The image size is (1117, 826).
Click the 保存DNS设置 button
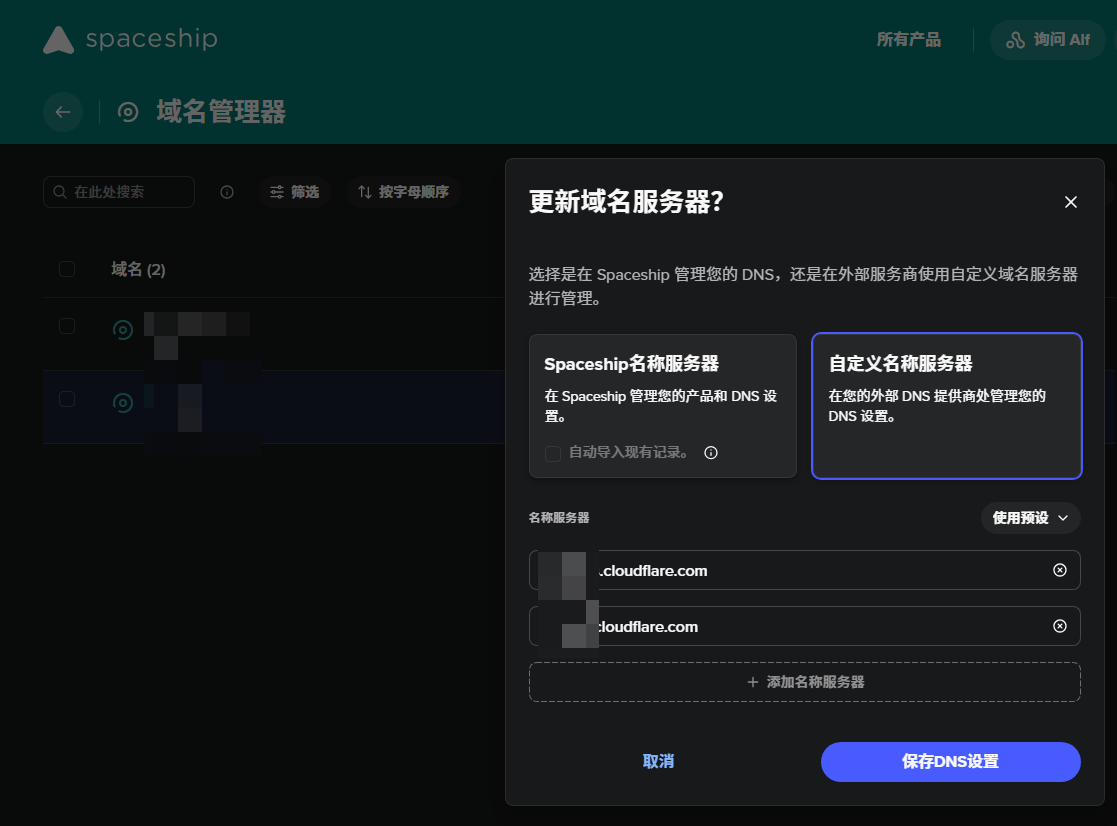tap(950, 762)
